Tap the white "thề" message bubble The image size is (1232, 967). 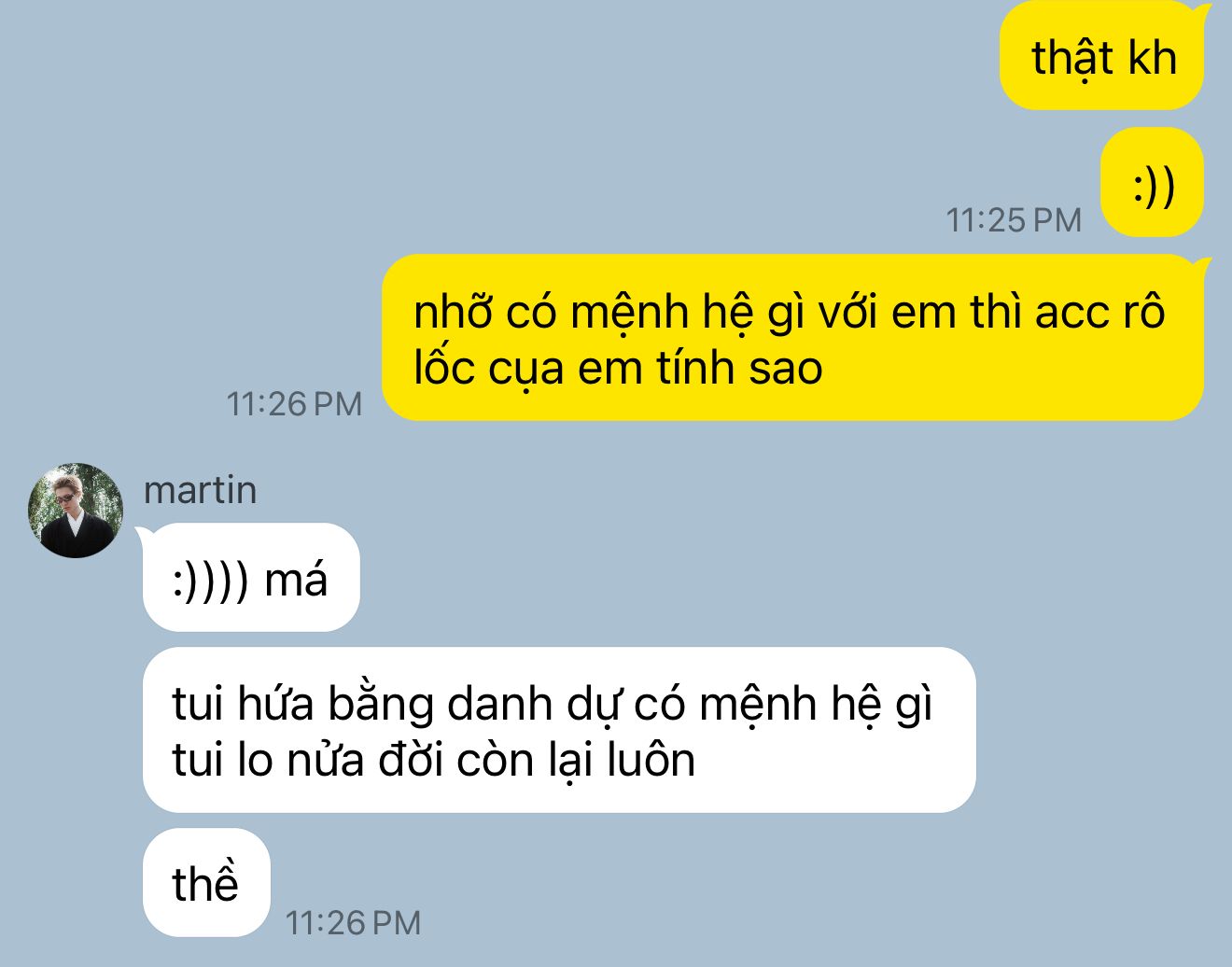(x=206, y=882)
